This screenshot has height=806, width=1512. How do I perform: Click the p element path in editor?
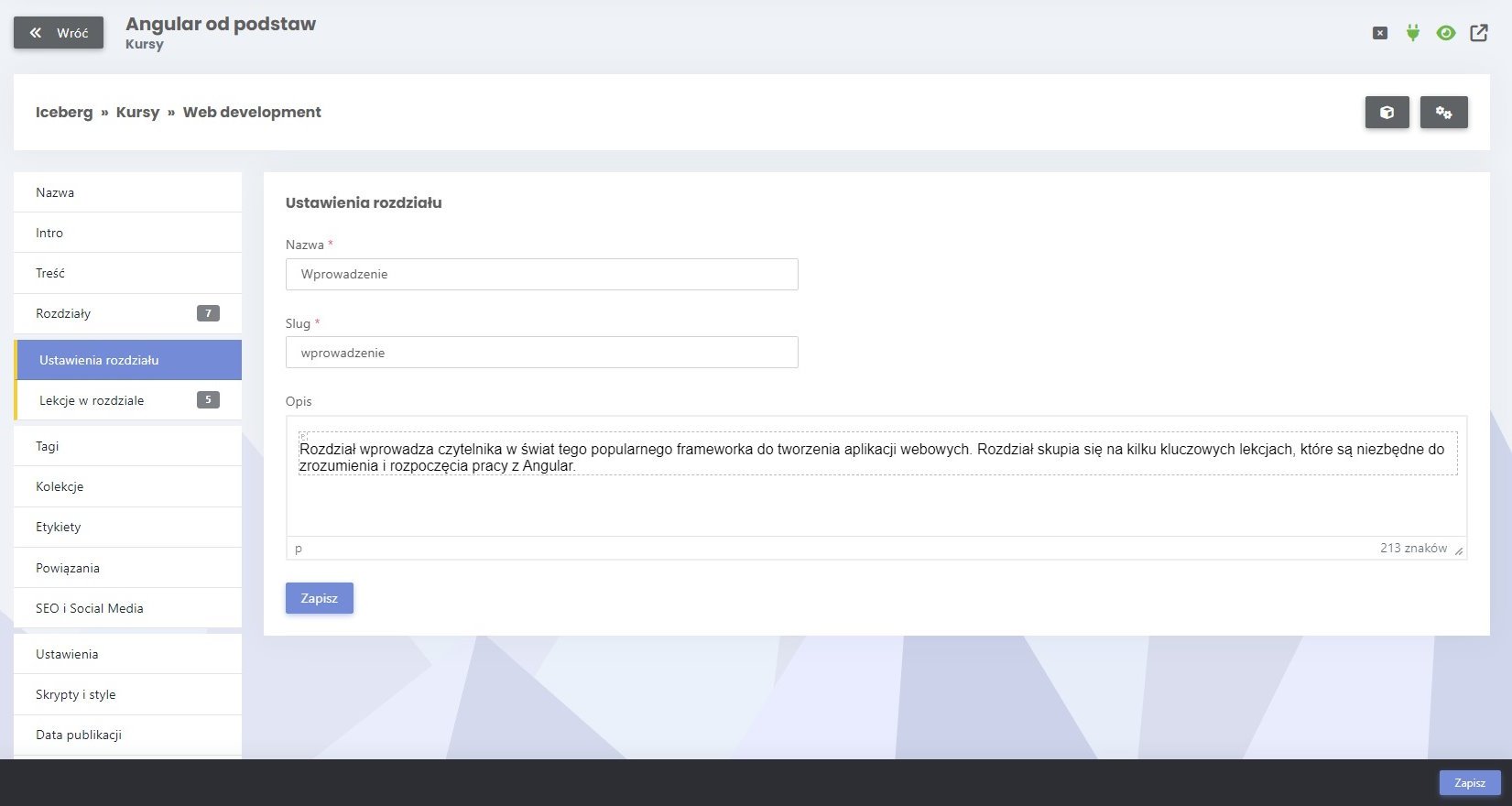(x=299, y=549)
